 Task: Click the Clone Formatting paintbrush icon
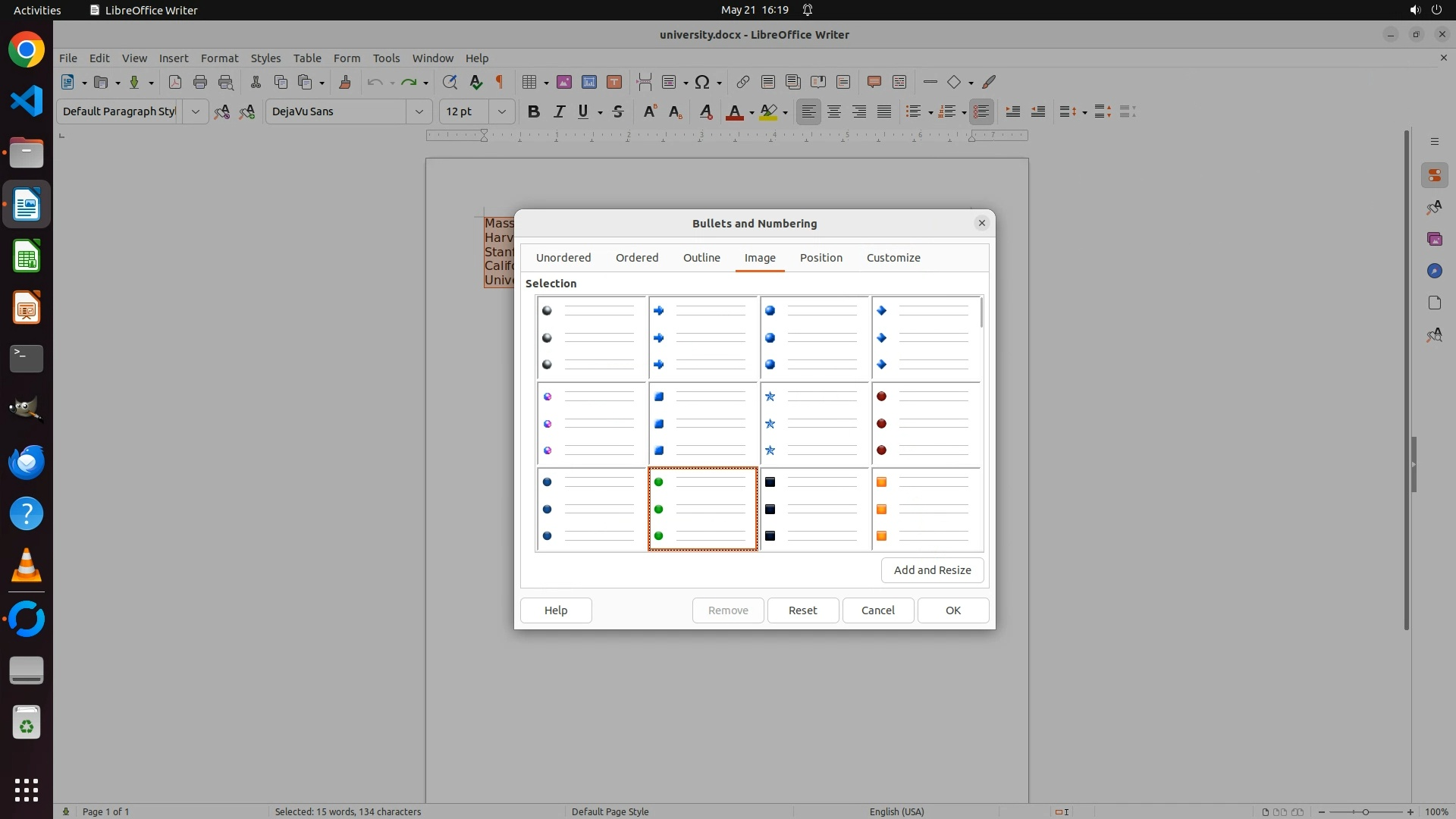click(345, 82)
